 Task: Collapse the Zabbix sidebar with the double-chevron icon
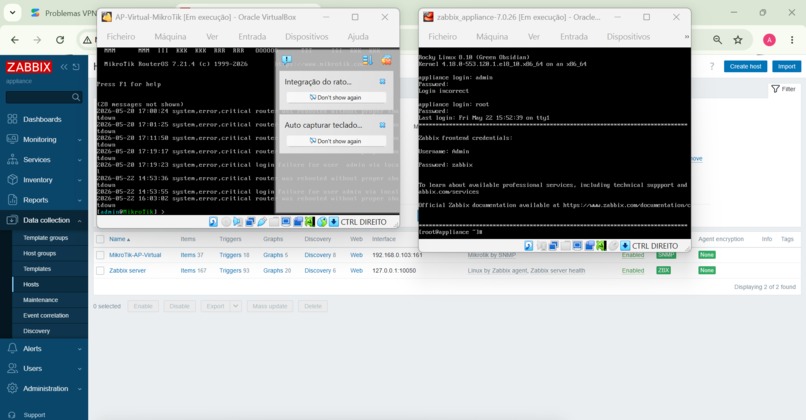tap(64, 67)
